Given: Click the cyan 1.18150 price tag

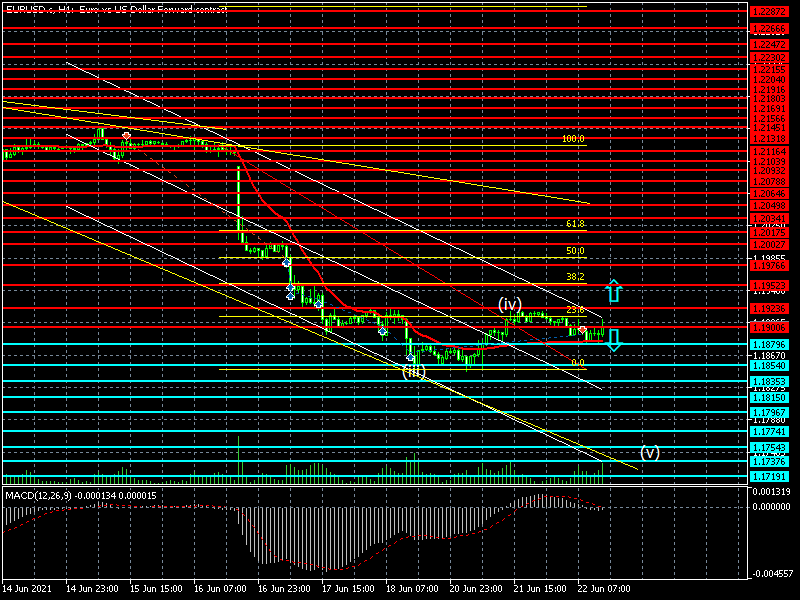Looking at the screenshot, I should pos(769,397).
